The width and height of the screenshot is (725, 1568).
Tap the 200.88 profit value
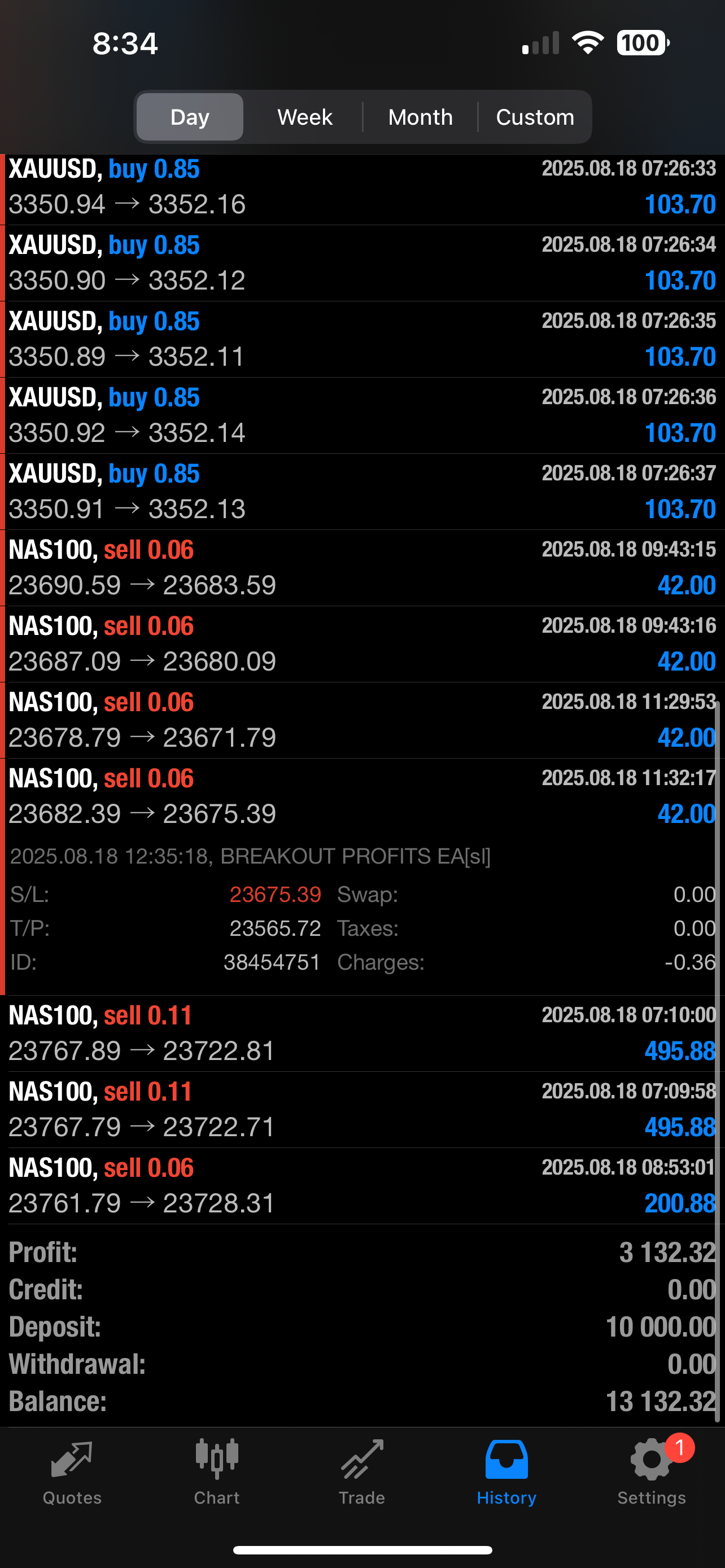pyautogui.click(x=680, y=1203)
